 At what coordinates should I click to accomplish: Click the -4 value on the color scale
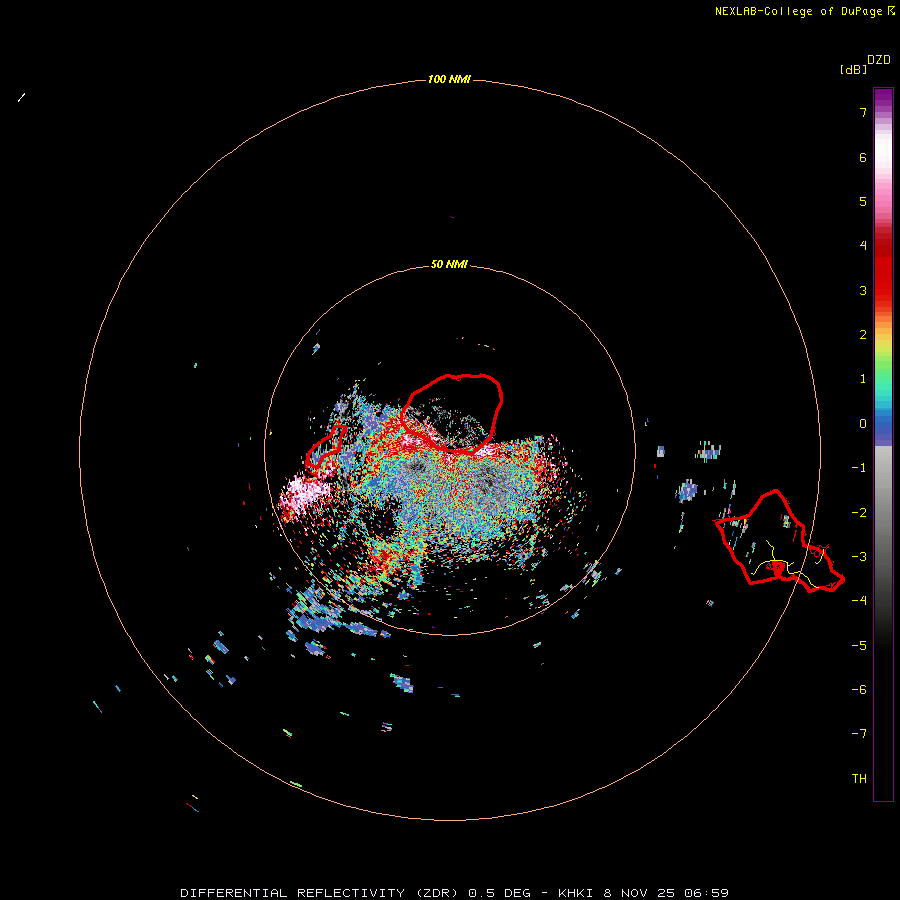(859, 601)
